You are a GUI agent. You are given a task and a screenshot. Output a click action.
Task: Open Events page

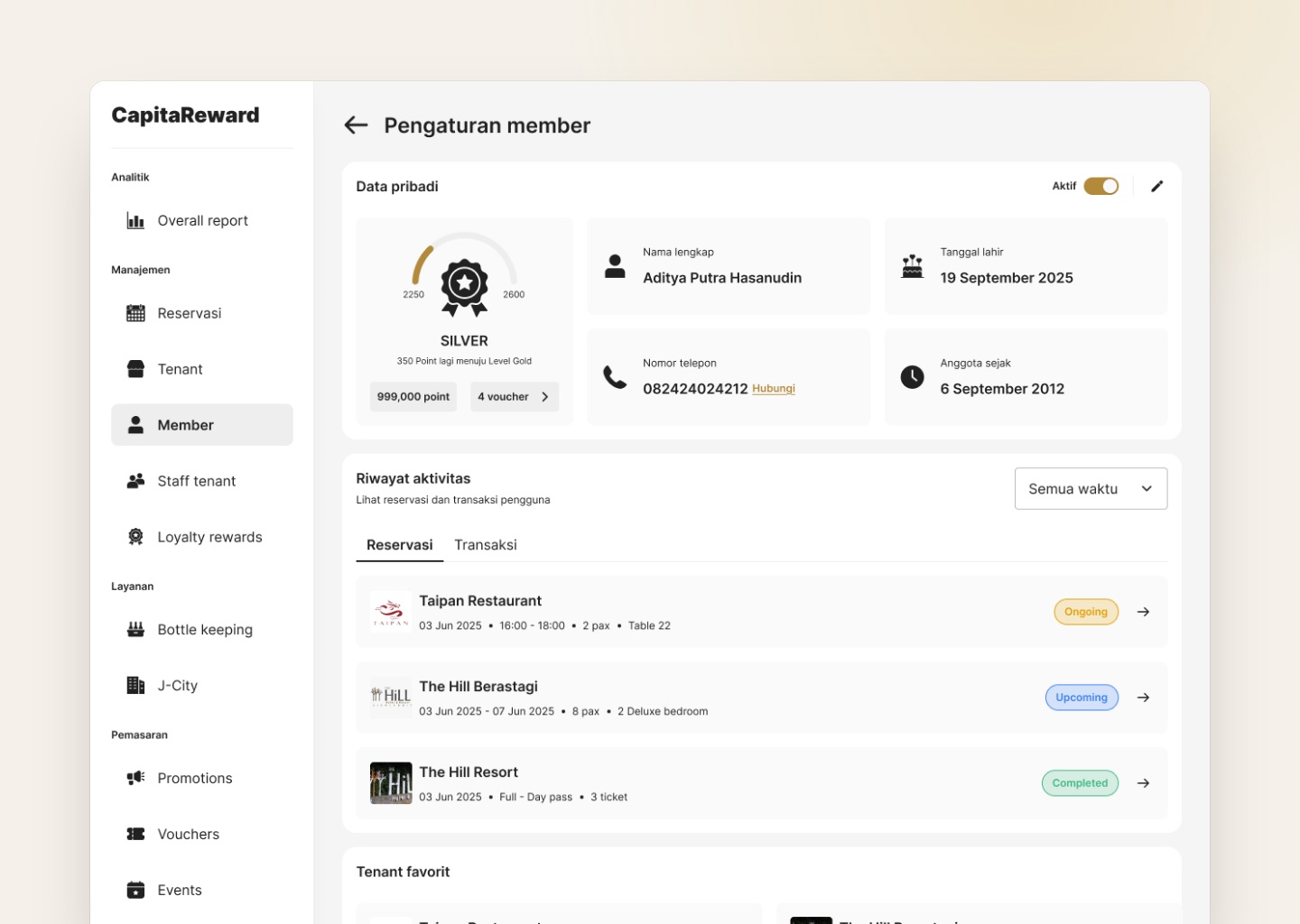click(202, 890)
